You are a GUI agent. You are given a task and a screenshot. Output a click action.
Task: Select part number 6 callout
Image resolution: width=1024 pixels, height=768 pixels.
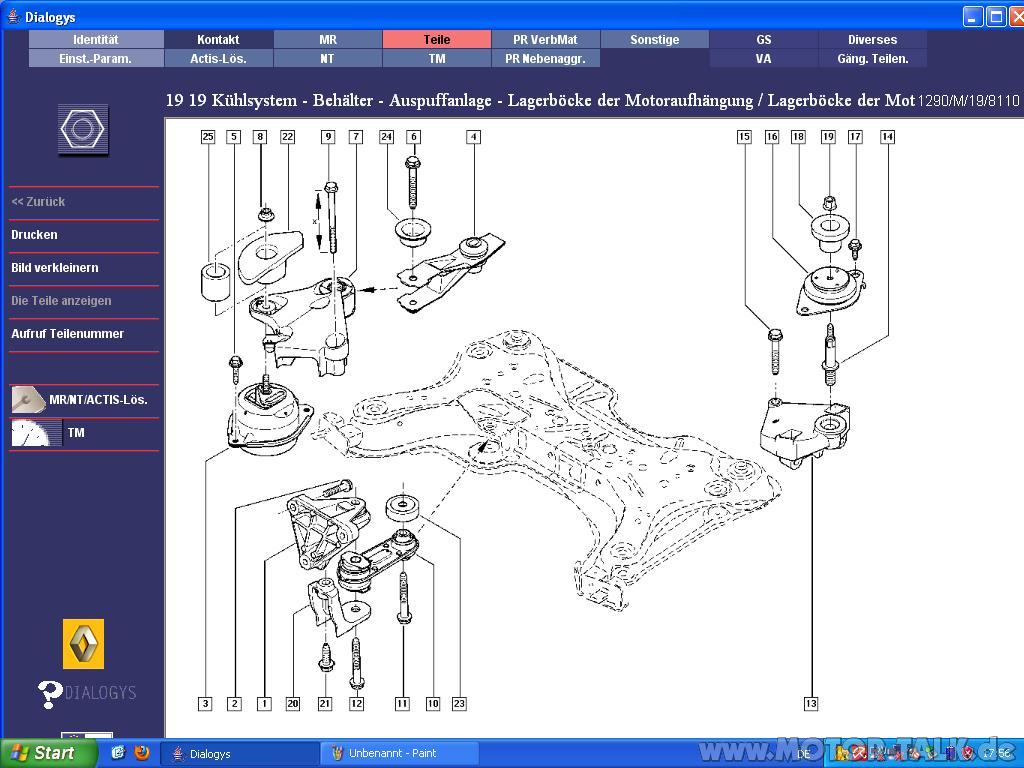[413, 136]
